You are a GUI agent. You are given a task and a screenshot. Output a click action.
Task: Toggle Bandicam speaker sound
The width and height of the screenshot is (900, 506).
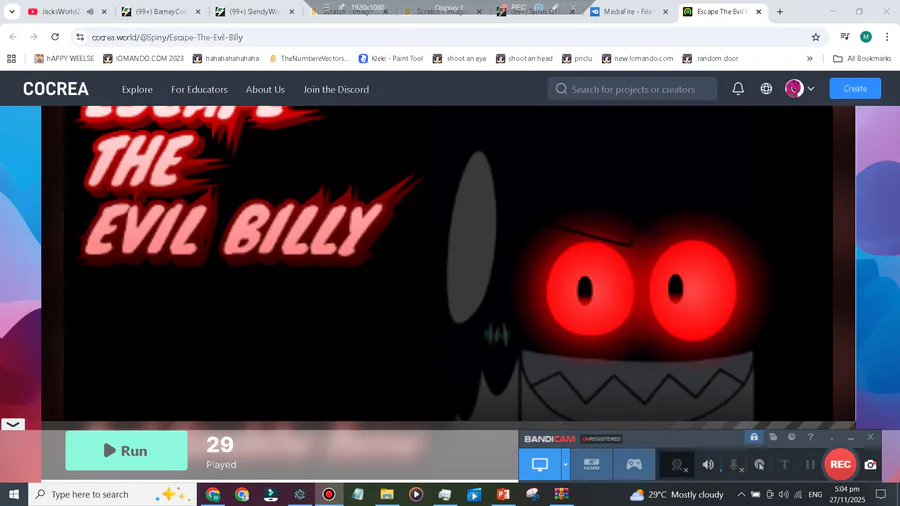(709, 465)
